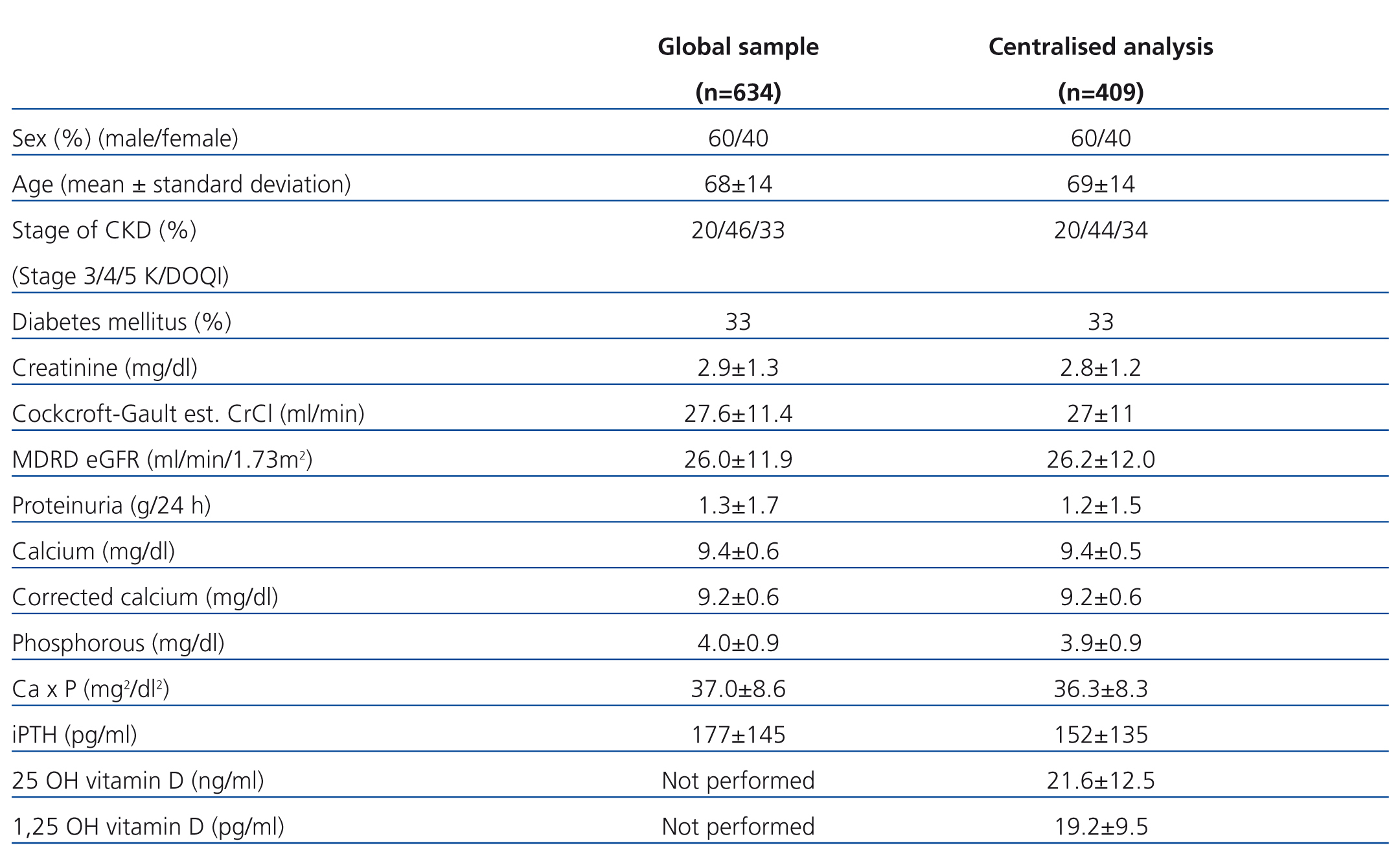Click the 37.0±8.6 Ca x P value
The image size is (1400, 854).
click(738, 689)
